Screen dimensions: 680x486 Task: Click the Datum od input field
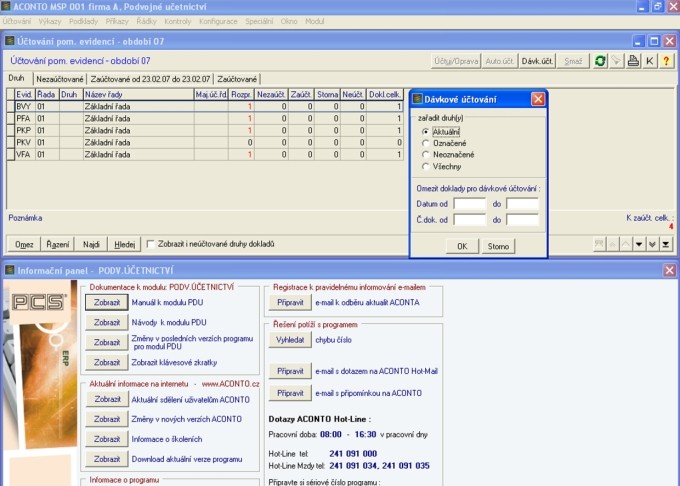click(469, 204)
